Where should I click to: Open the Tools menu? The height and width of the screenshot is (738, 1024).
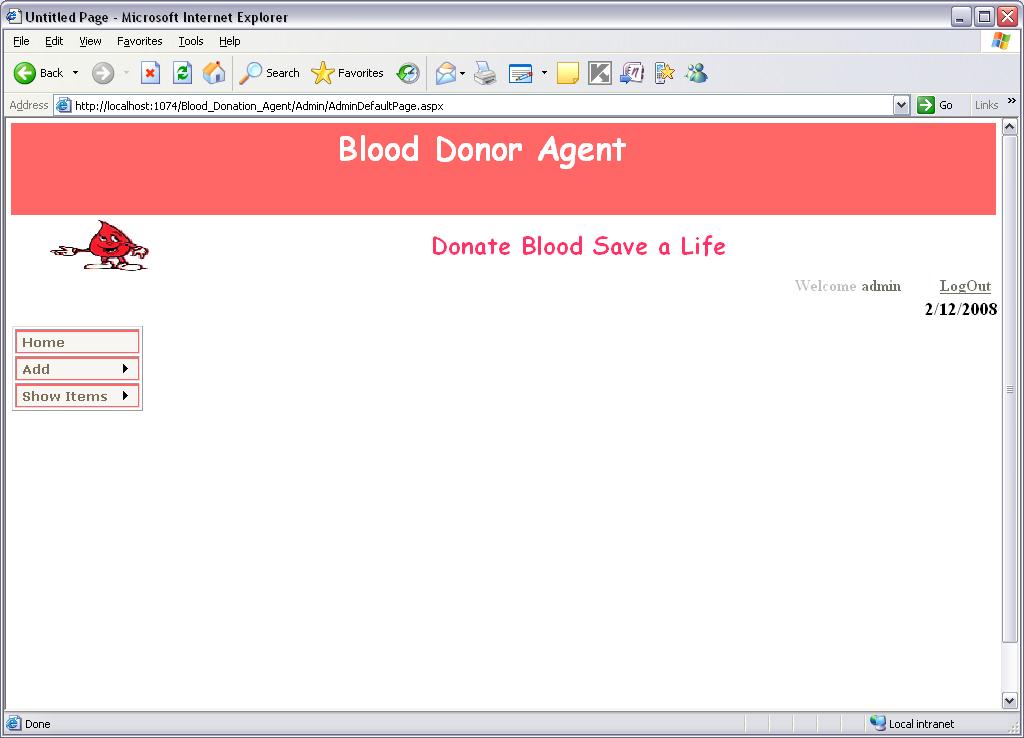191,41
